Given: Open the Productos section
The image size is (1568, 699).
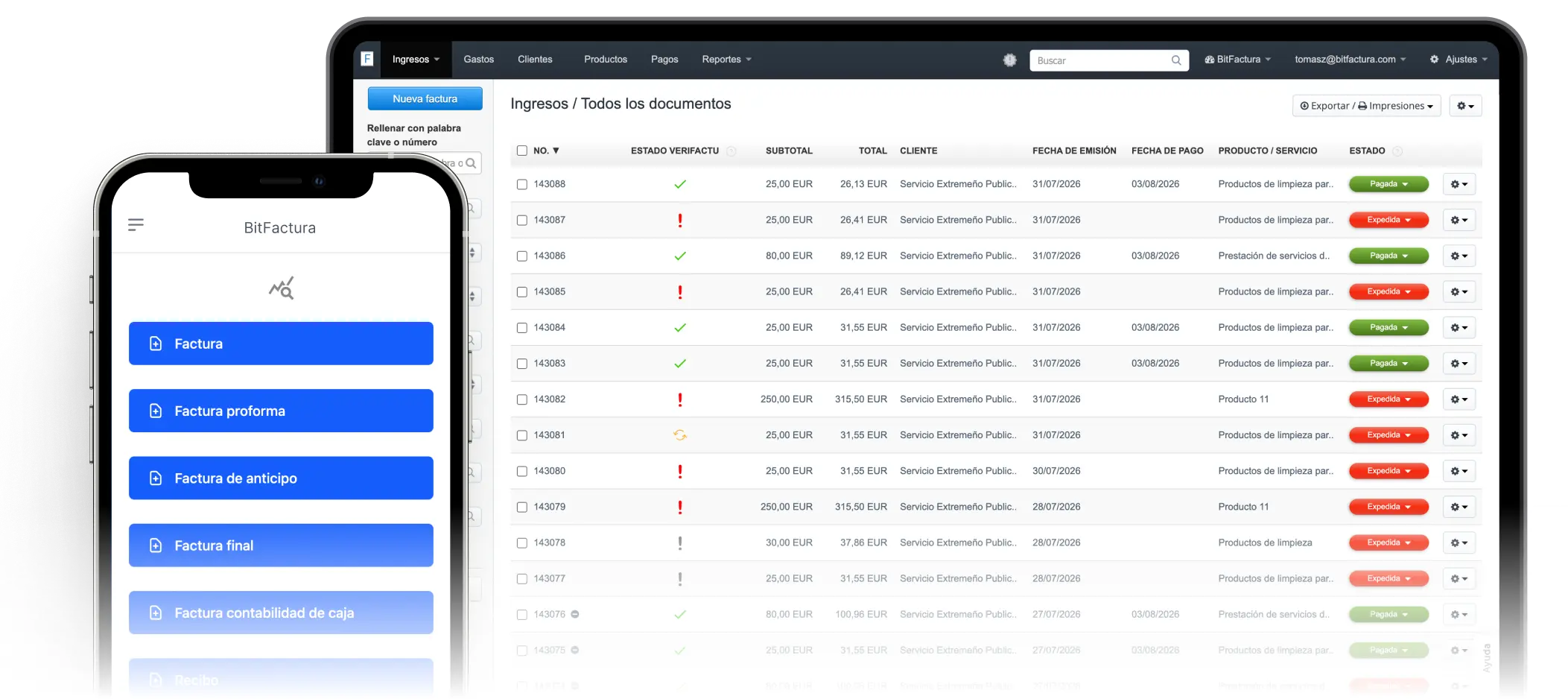Looking at the screenshot, I should pos(605,60).
